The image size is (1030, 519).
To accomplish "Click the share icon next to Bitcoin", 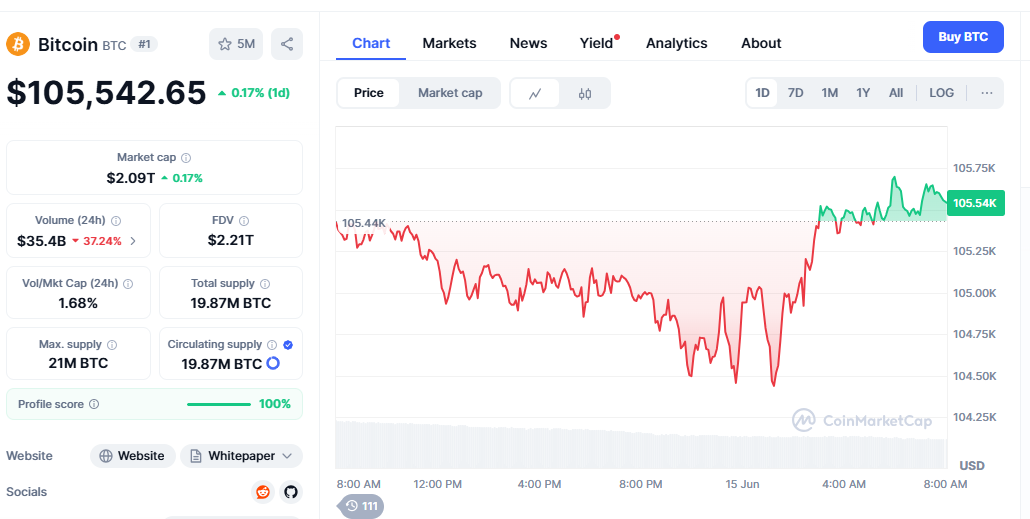I will pyautogui.click(x=287, y=44).
